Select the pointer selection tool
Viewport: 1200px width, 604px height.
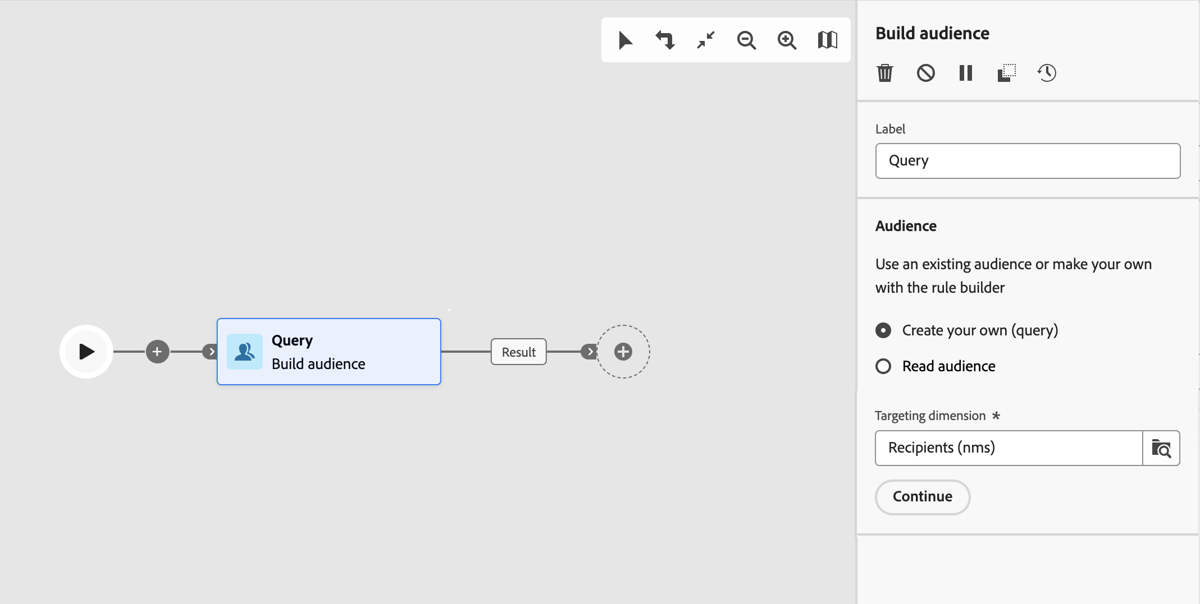coord(624,40)
